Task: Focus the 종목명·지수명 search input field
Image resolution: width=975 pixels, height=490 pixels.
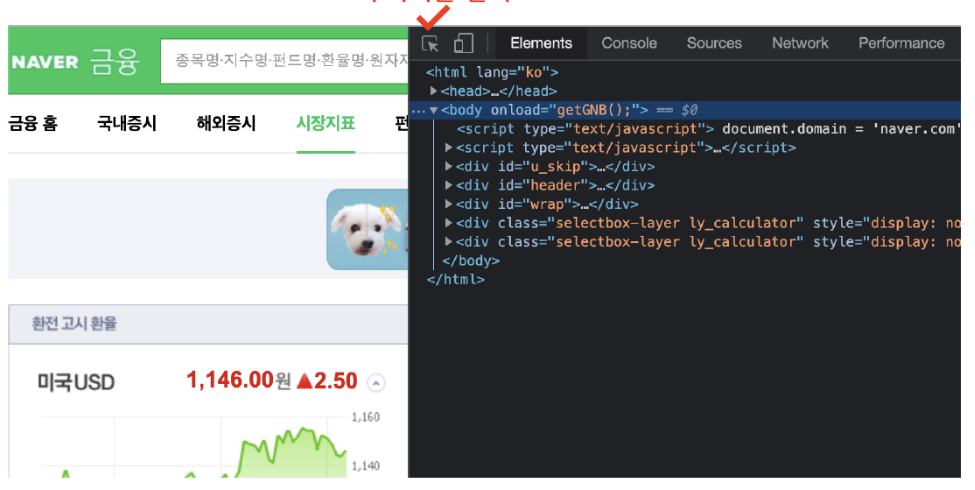Action: 284,60
